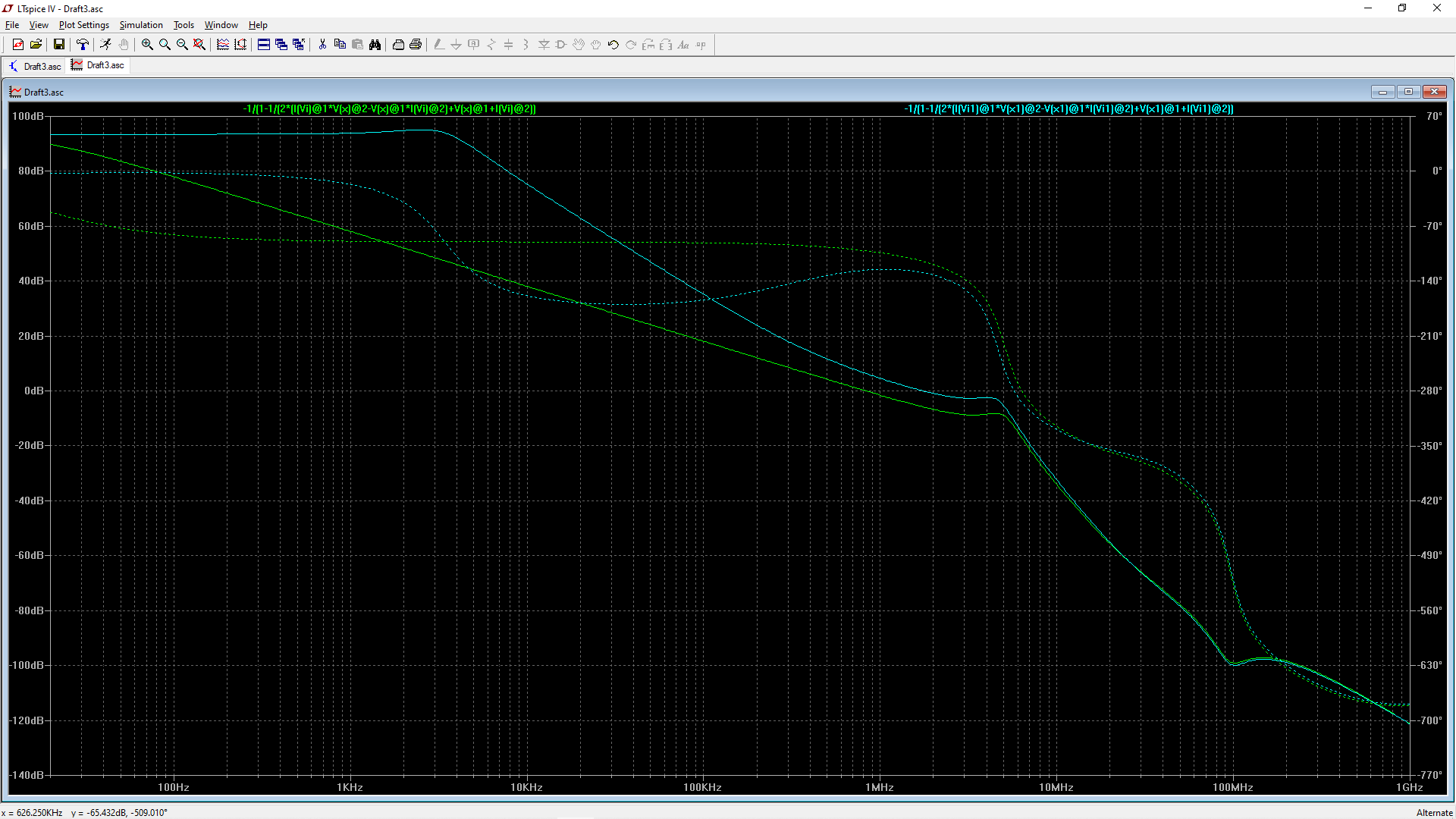Click Zoom to fit icon
This screenshot has height=819, width=1456.
tap(199, 45)
